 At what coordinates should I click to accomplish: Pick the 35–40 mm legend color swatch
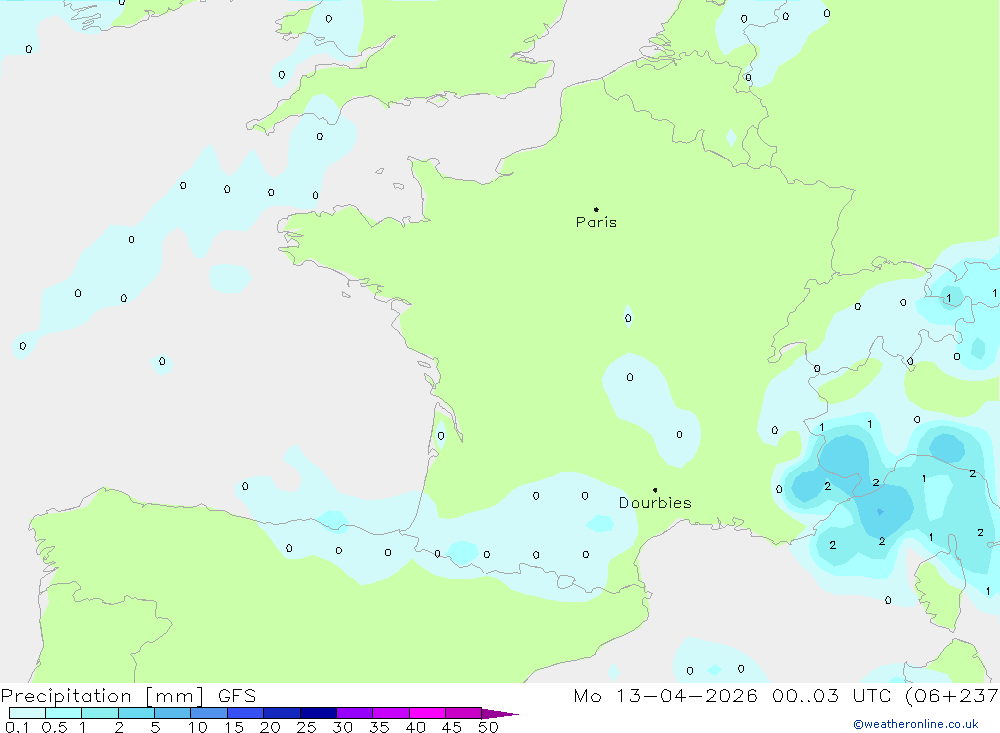(x=391, y=713)
